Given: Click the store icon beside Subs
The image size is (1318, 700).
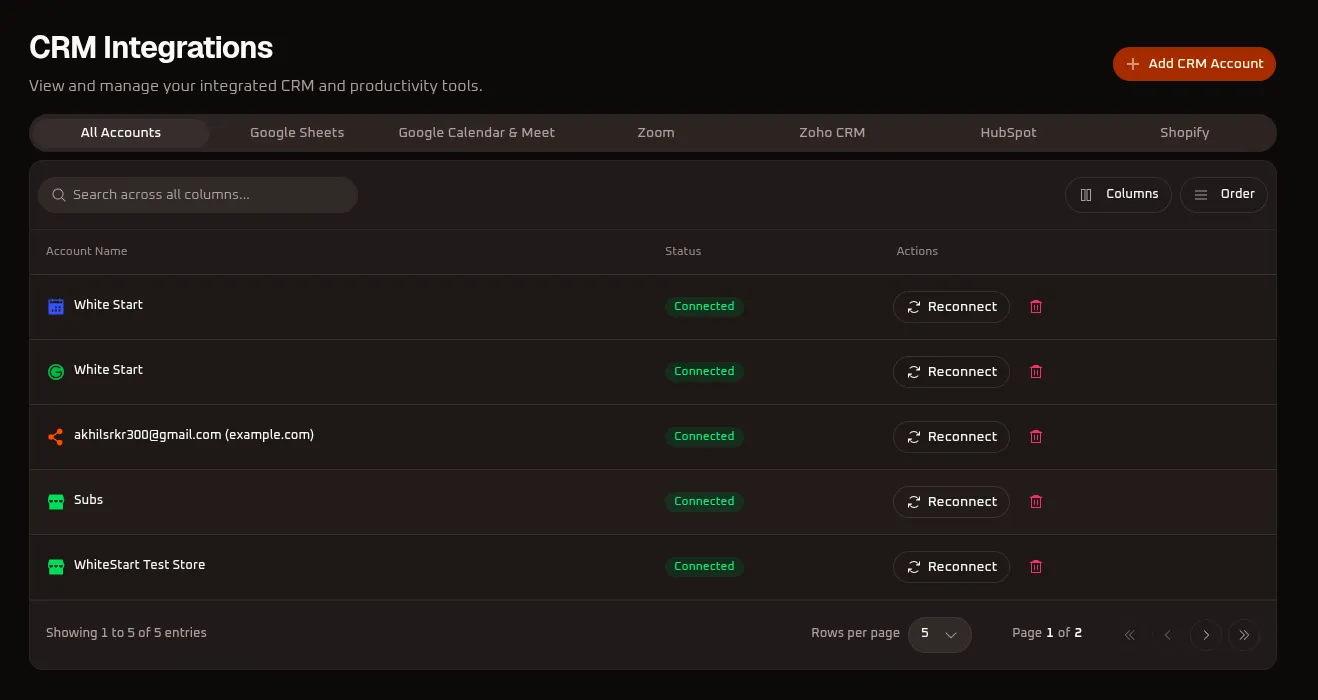Looking at the screenshot, I should click(x=56, y=502).
